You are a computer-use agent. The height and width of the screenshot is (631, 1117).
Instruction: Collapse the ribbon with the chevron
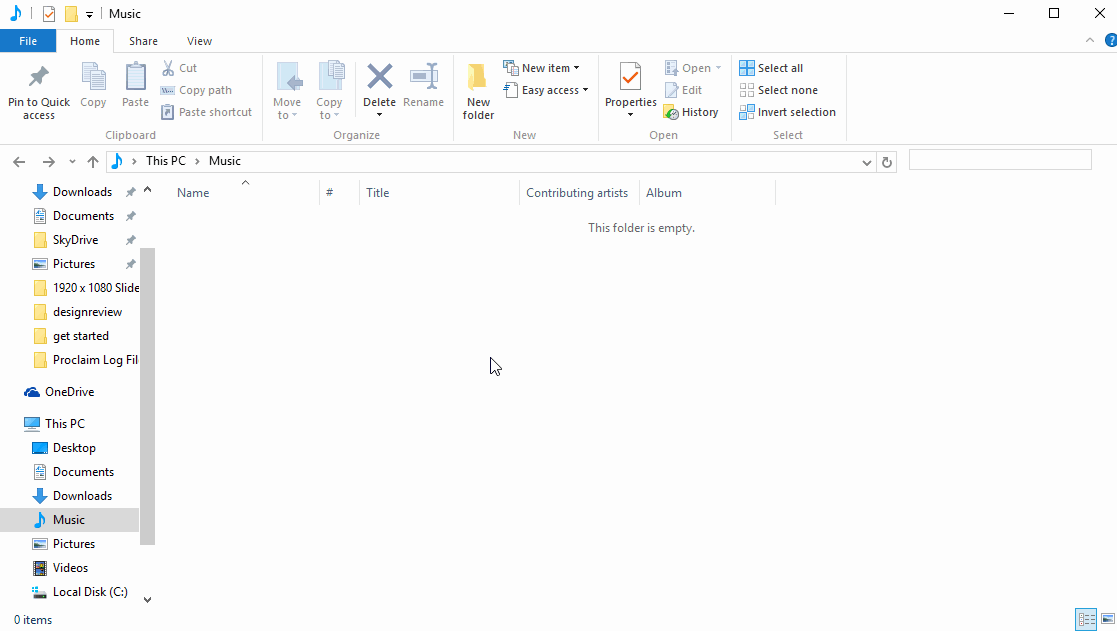(1090, 41)
